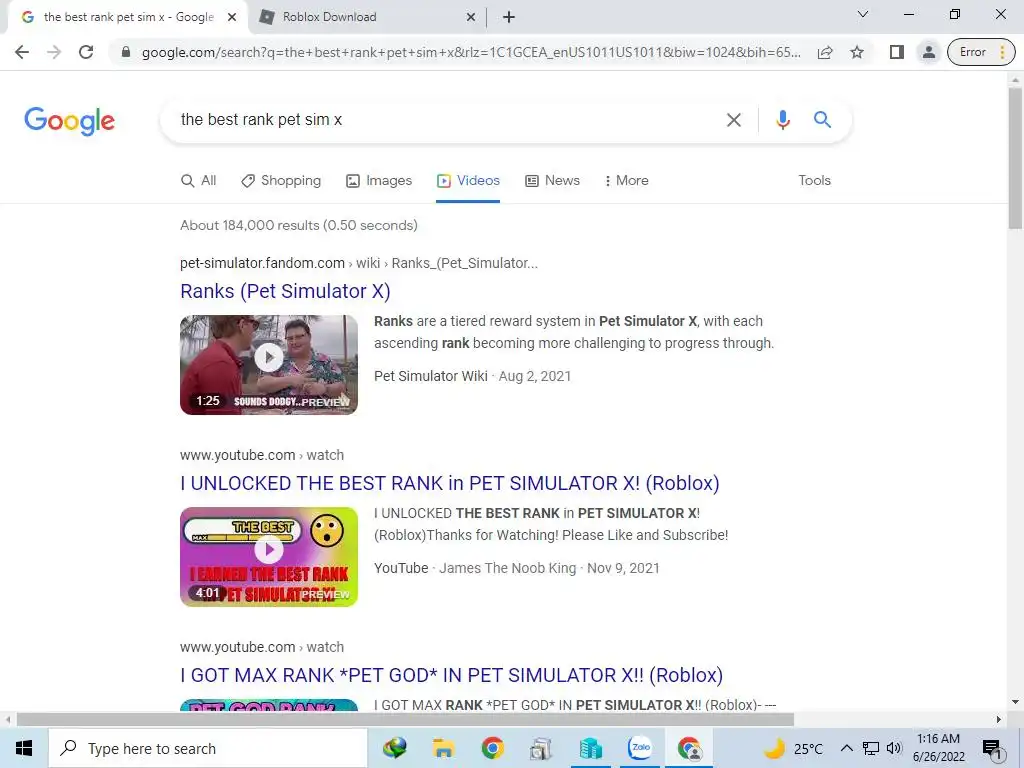The image size is (1024, 768).
Task: Close the Google search results tab
Action: (x=232, y=18)
